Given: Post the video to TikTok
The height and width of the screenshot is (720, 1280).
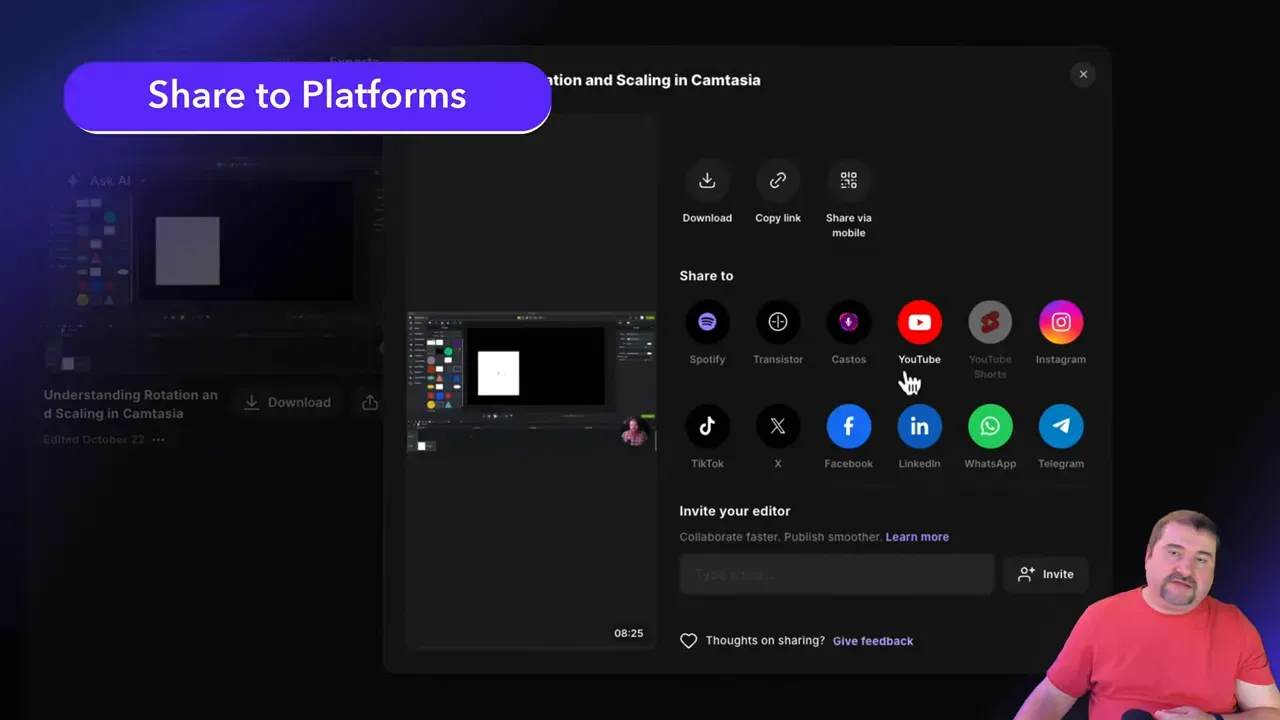Looking at the screenshot, I should tap(707, 425).
